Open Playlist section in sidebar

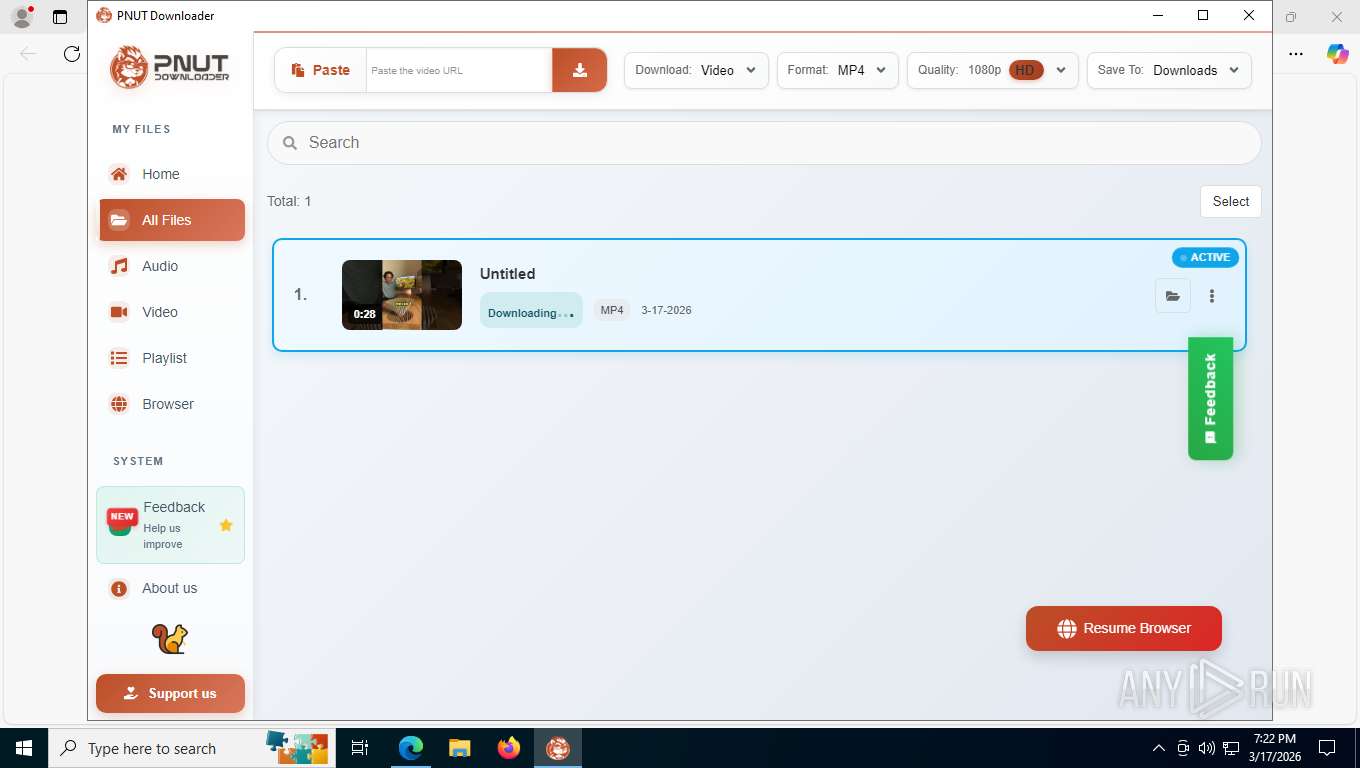tap(172, 358)
